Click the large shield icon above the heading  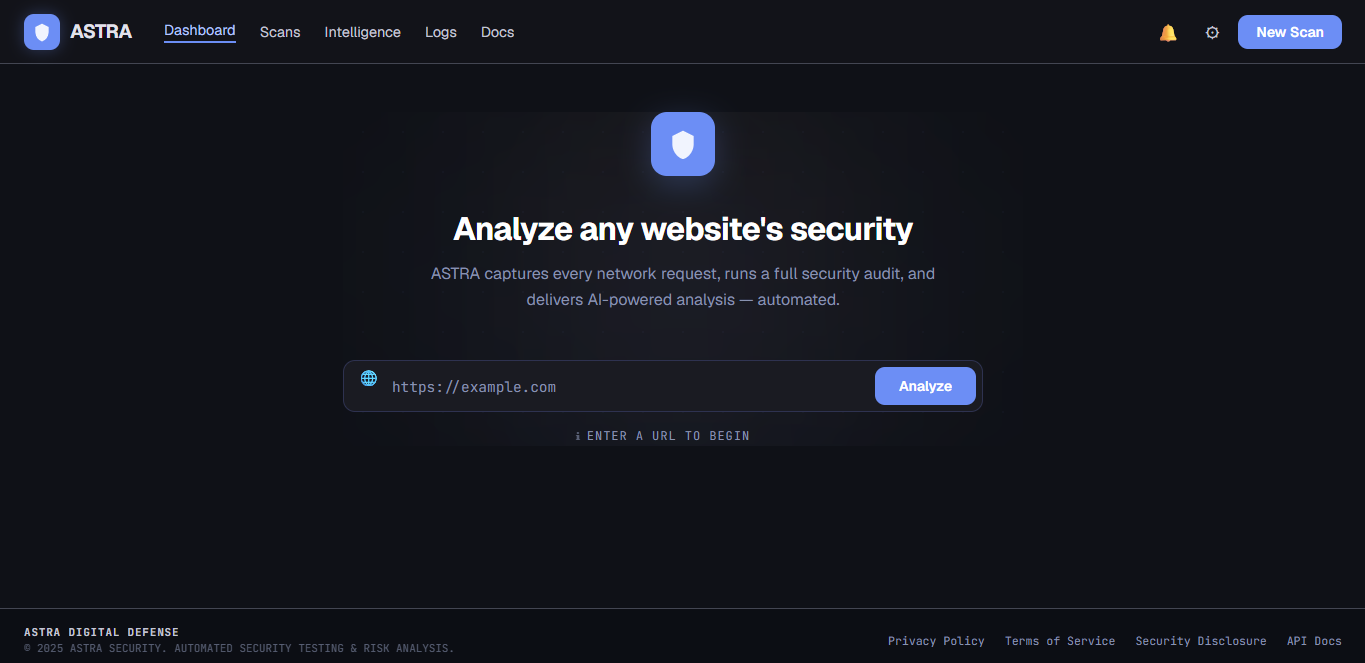coord(683,144)
